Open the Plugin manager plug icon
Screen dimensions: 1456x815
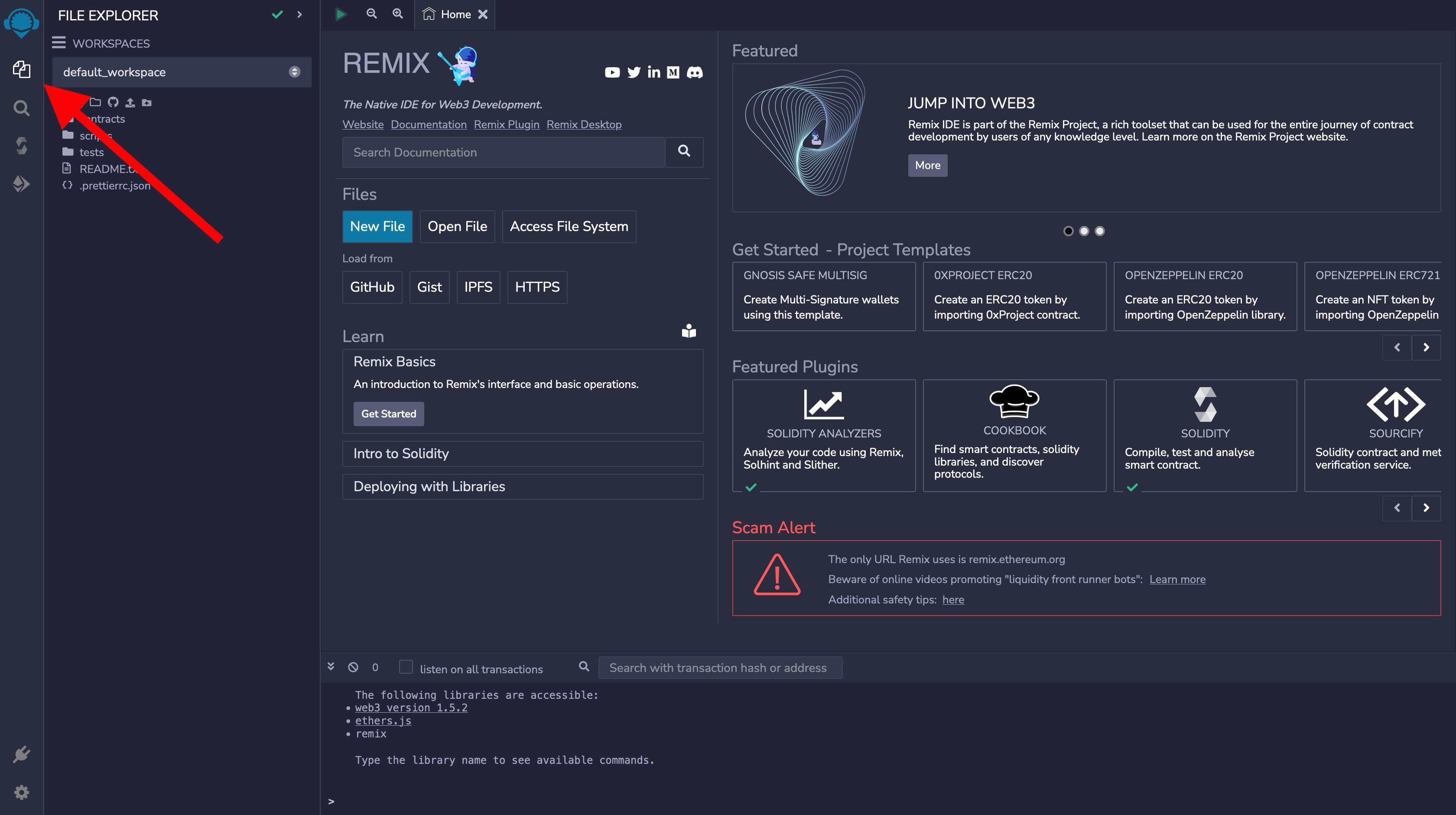click(22, 754)
